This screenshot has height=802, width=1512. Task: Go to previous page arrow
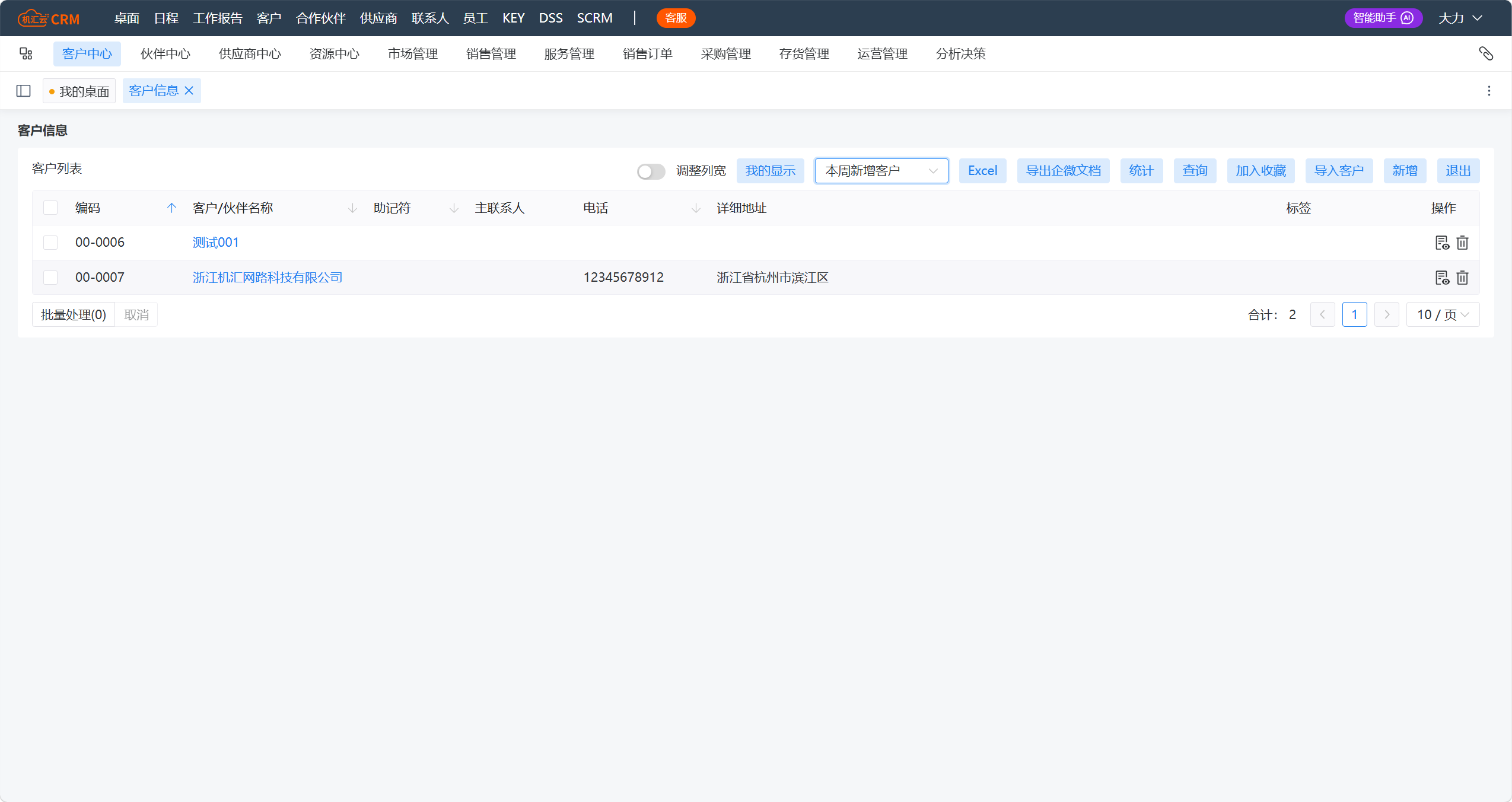(x=1322, y=314)
